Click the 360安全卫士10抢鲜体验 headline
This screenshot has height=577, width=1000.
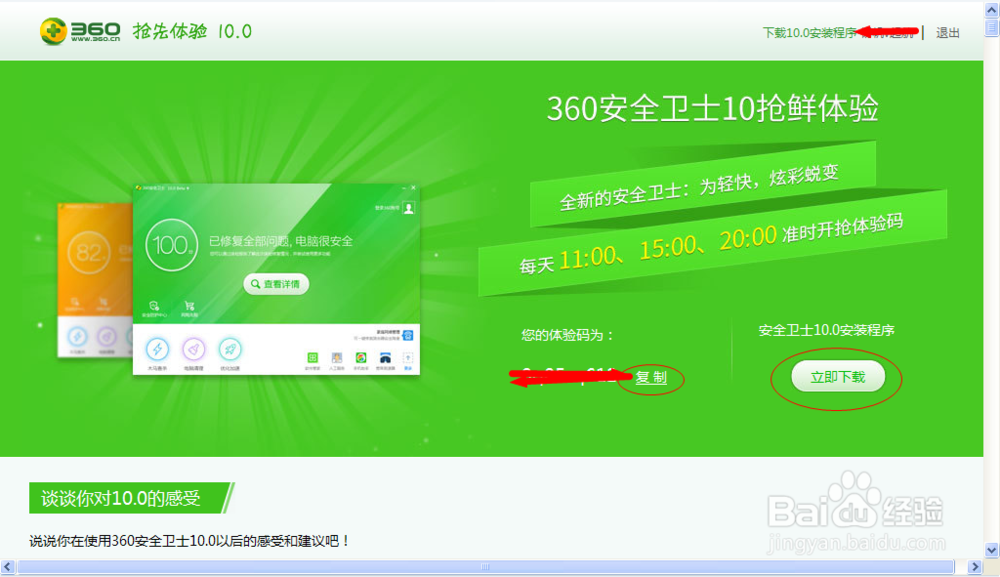(x=713, y=108)
